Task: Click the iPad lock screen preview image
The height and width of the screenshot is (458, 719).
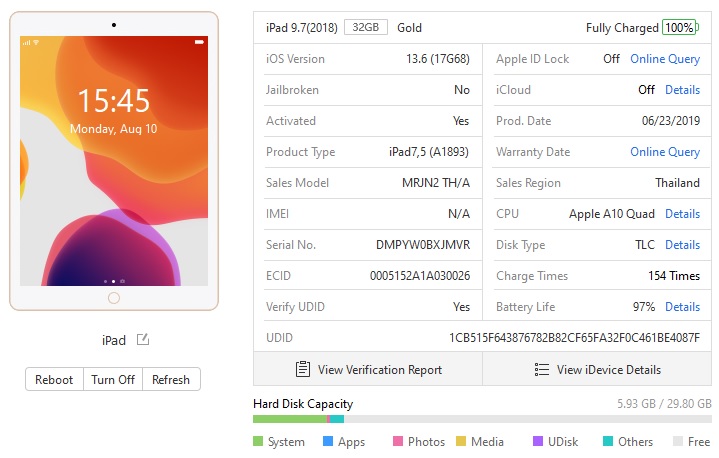Action: [114, 161]
